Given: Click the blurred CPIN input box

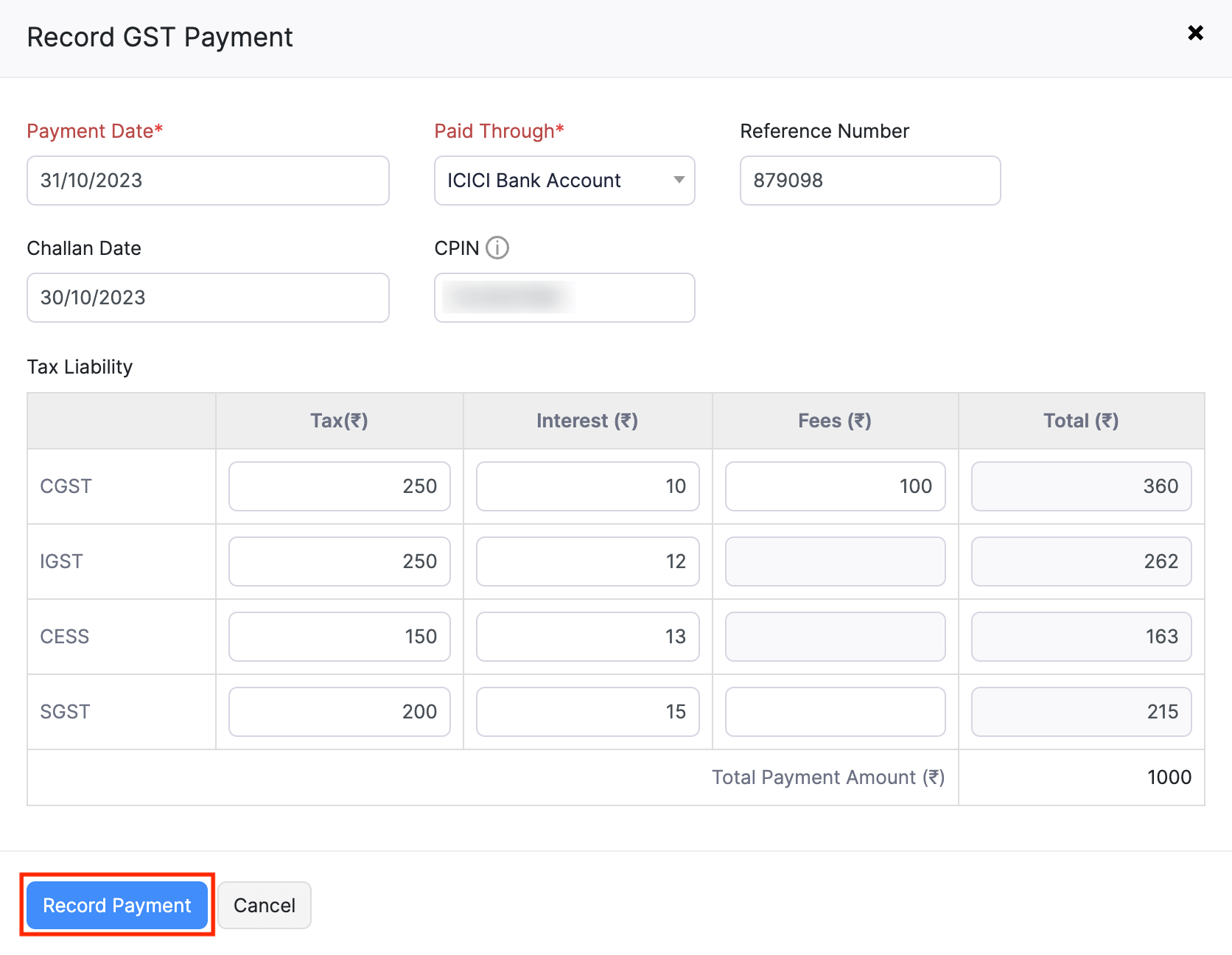Looking at the screenshot, I should pos(564,298).
